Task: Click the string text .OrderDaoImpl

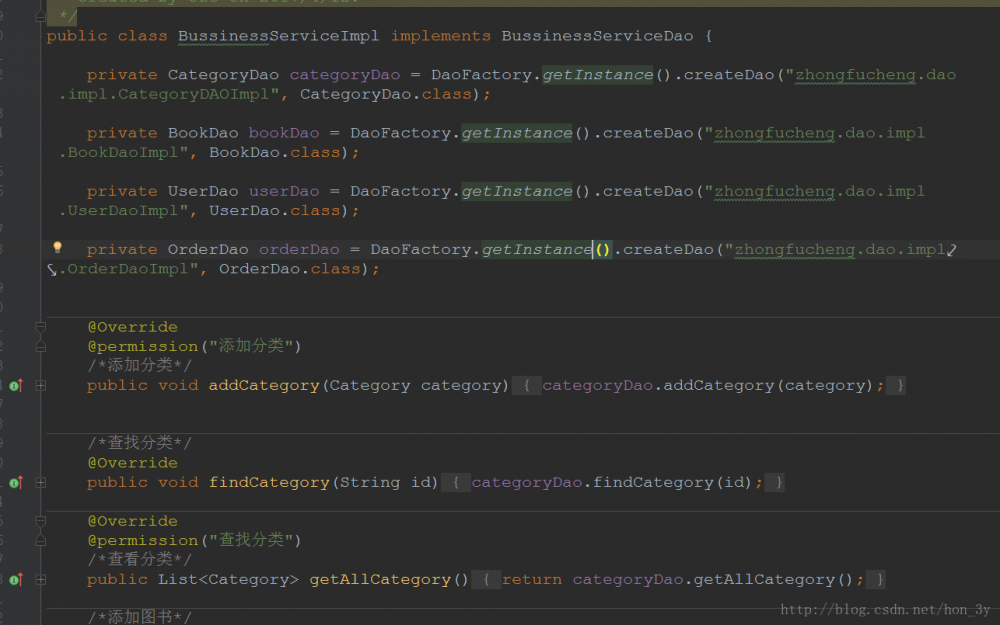Action: pyautogui.click(x=123, y=268)
